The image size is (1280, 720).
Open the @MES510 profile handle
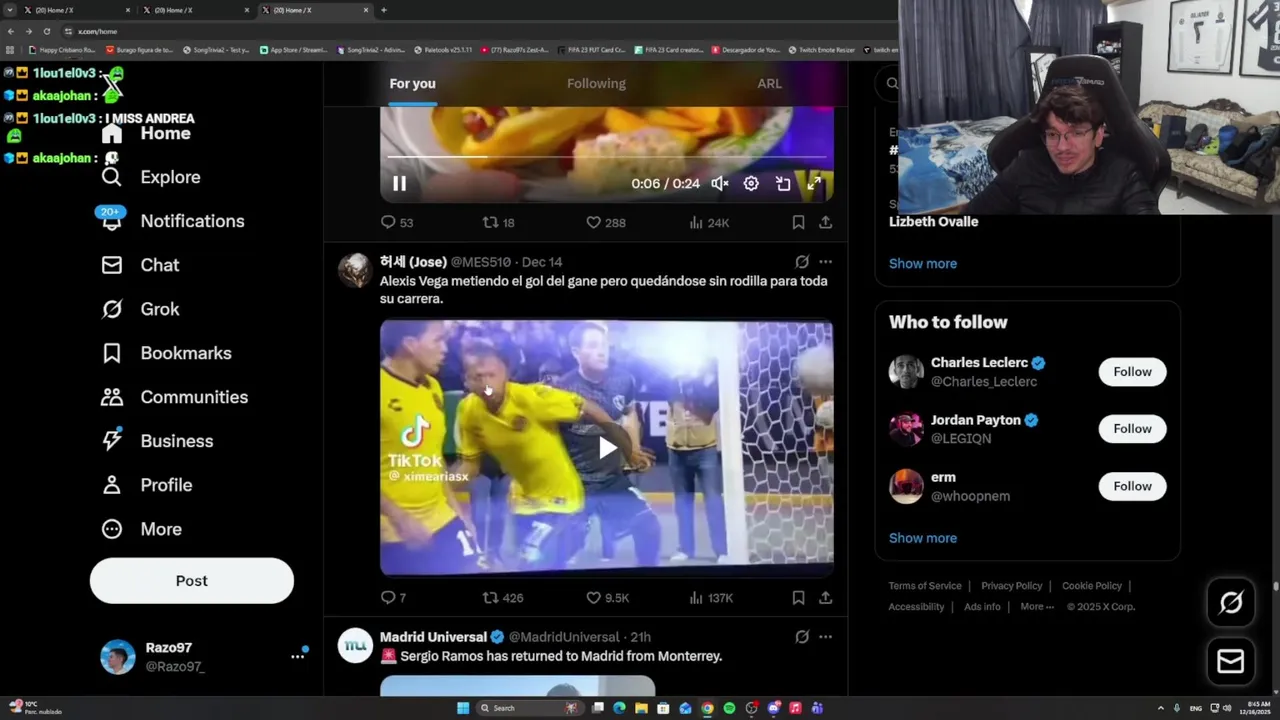pos(481,262)
